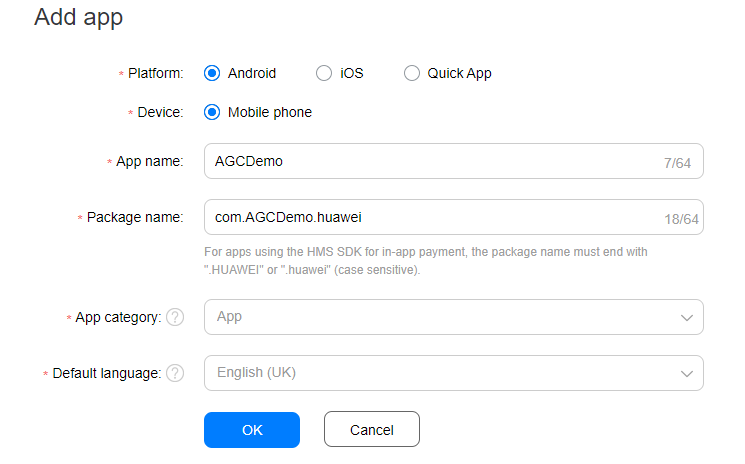Select the Mobile phone device radio
Screen dimensions: 745x464
[x=212, y=112]
